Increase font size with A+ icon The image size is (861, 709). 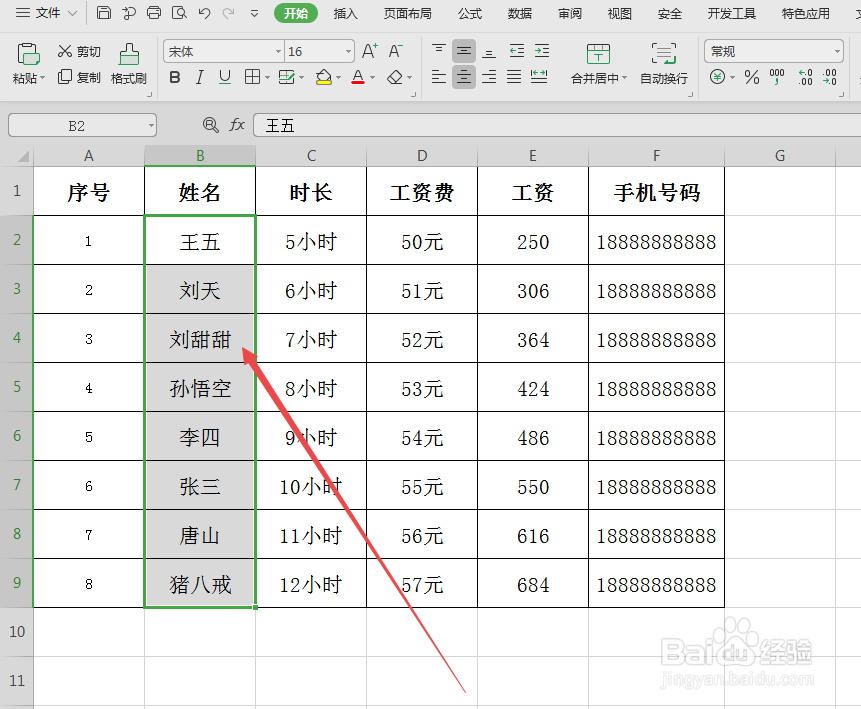pos(370,51)
